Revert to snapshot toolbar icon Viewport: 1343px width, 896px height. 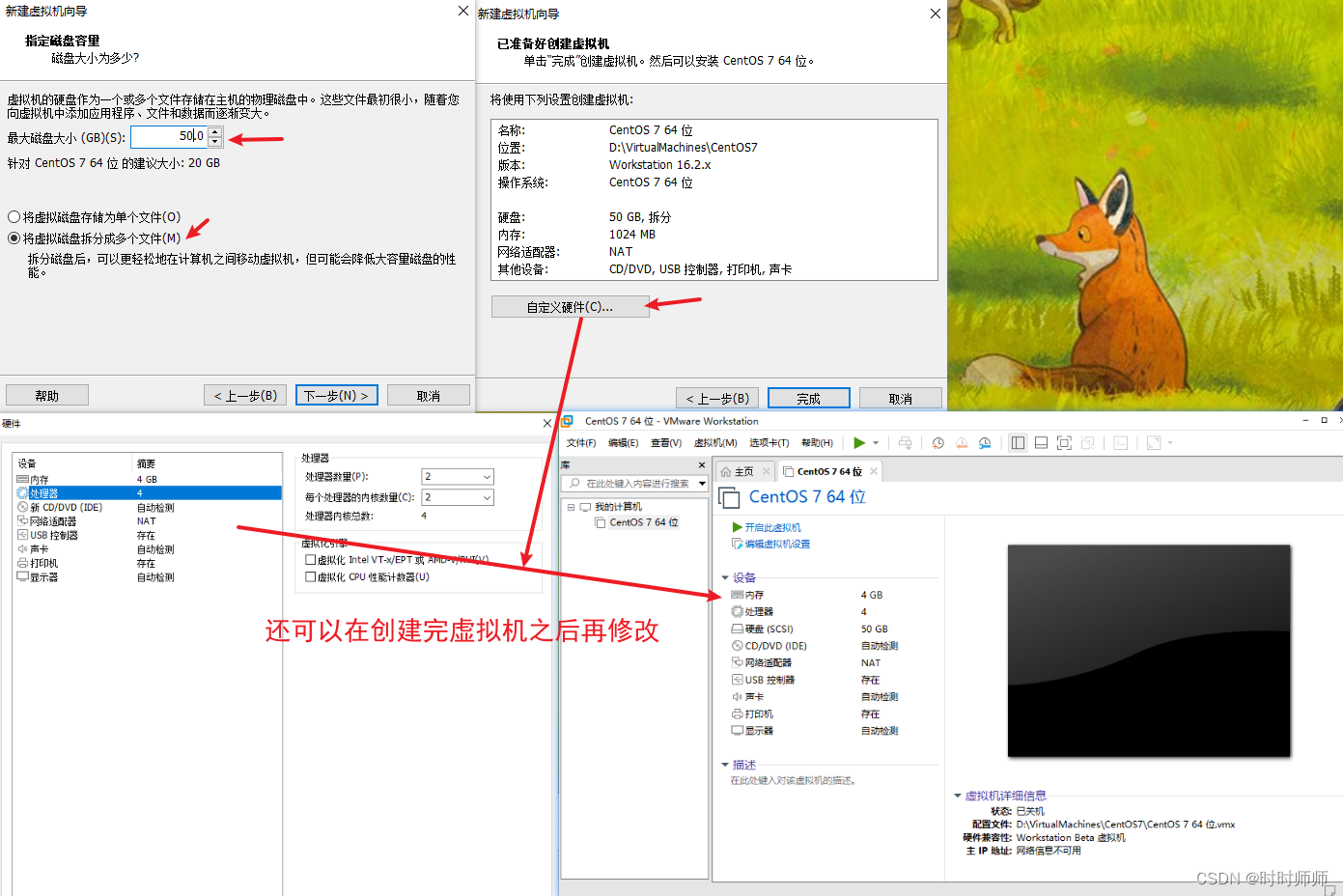[962, 443]
